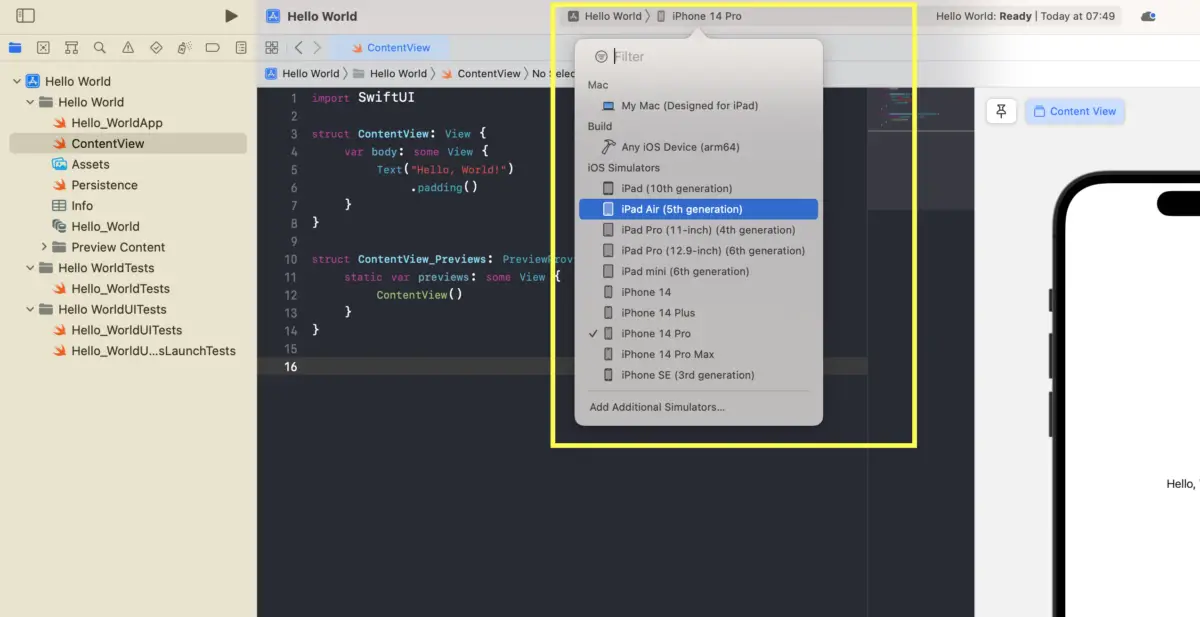This screenshot has width=1200, height=617.
Task: Click line number 16 in gutter
Action: pyautogui.click(x=290, y=367)
